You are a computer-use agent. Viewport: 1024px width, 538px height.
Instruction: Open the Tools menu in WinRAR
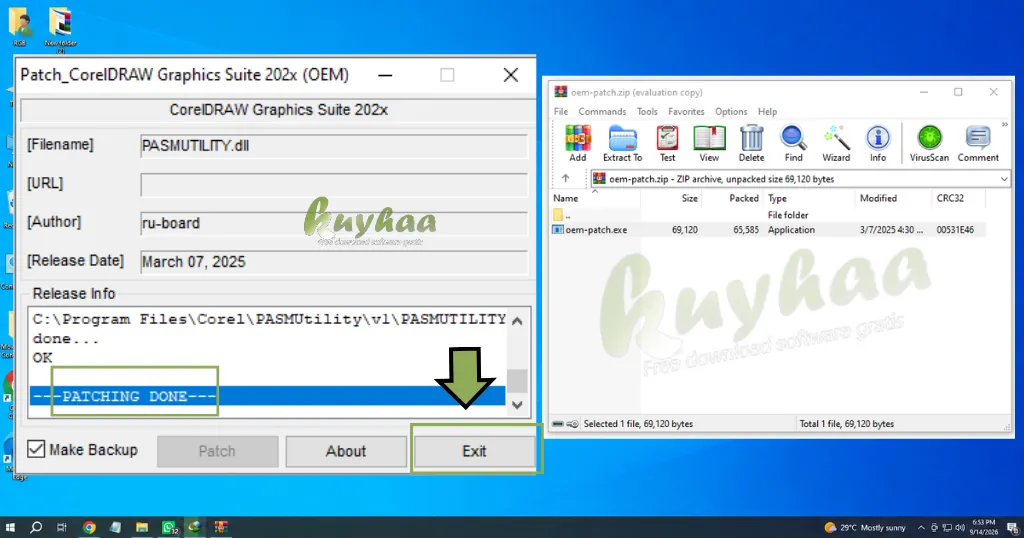click(x=647, y=112)
